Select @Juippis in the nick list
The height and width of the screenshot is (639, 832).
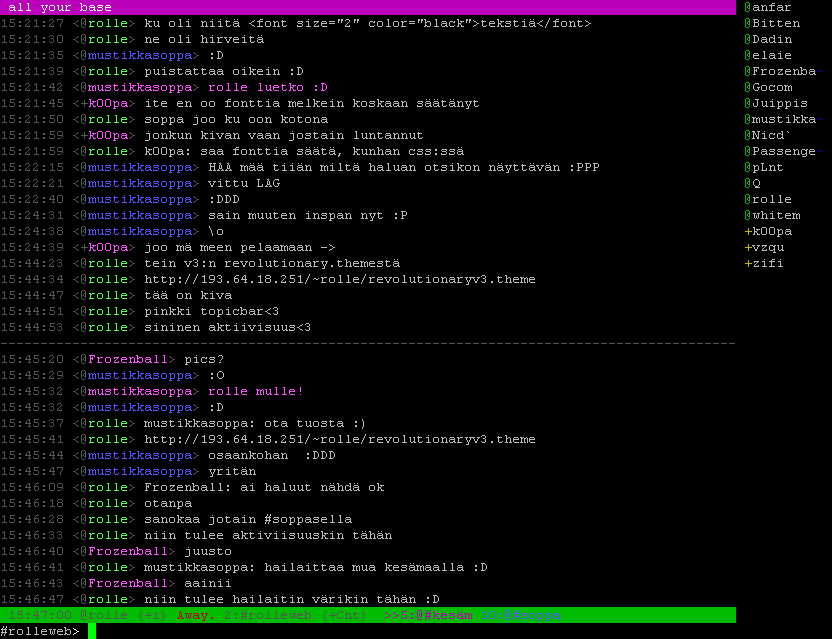(776, 103)
